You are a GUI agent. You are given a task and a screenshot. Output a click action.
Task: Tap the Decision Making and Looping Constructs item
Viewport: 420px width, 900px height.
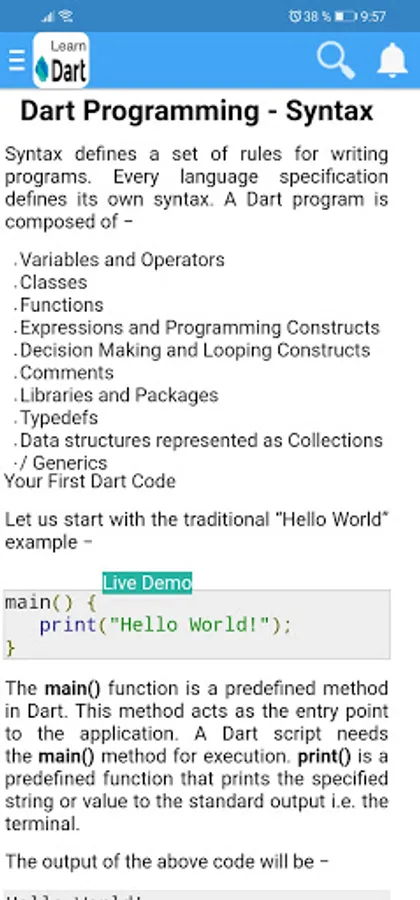(195, 350)
